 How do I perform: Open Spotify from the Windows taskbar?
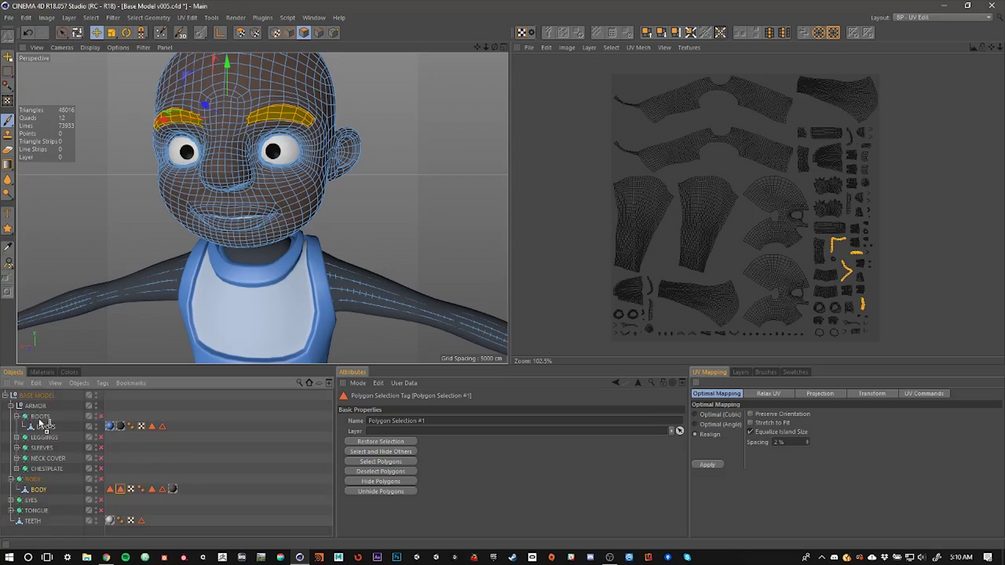[x=125, y=557]
